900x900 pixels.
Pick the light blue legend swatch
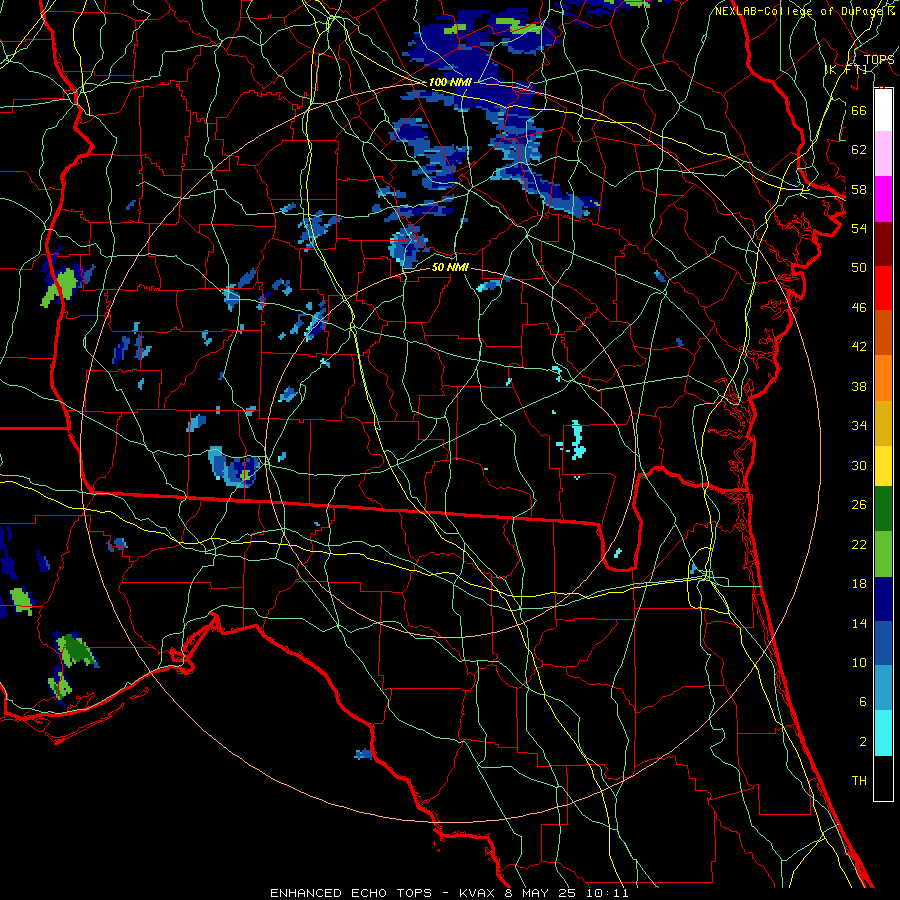click(x=883, y=688)
